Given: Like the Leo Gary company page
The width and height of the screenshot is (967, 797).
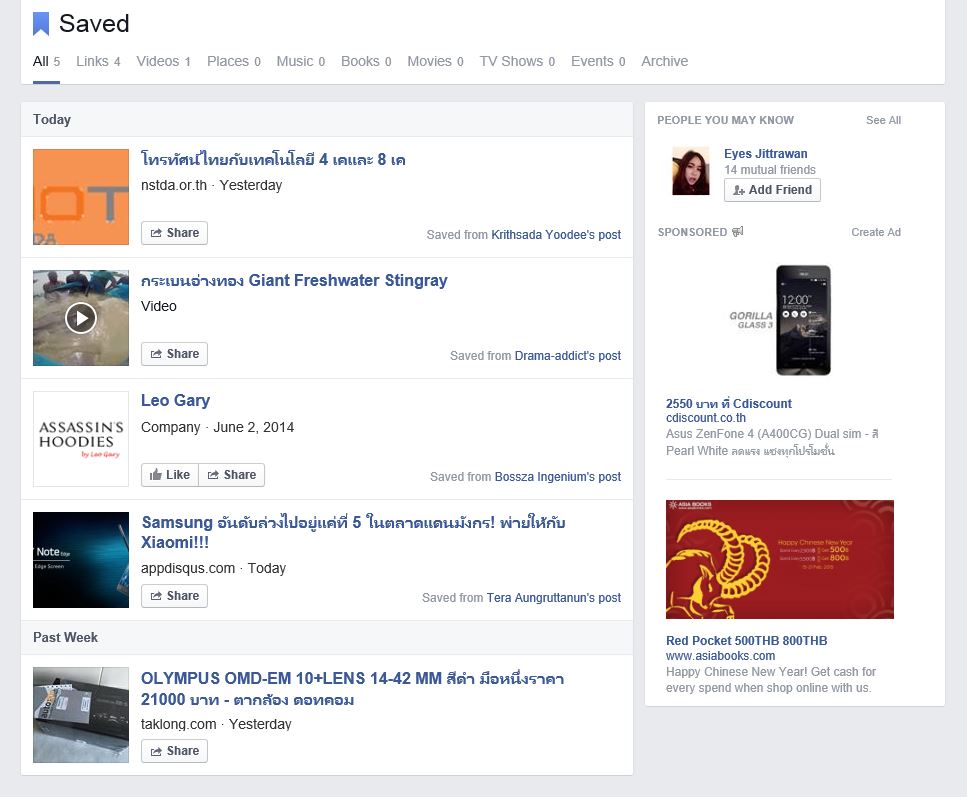Looking at the screenshot, I should click(170, 474).
